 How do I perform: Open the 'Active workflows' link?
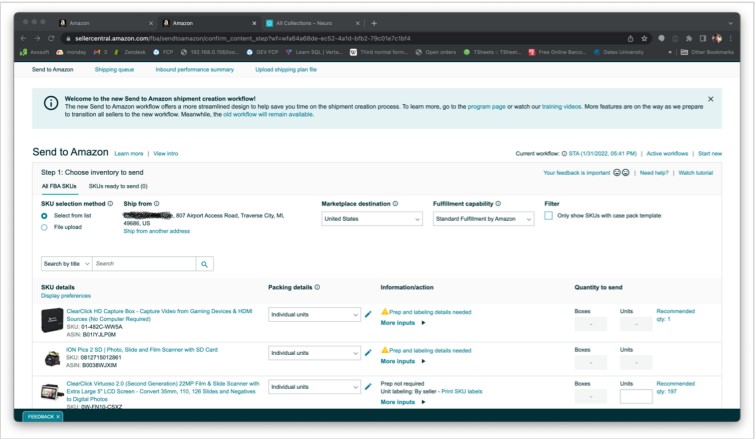click(667, 154)
